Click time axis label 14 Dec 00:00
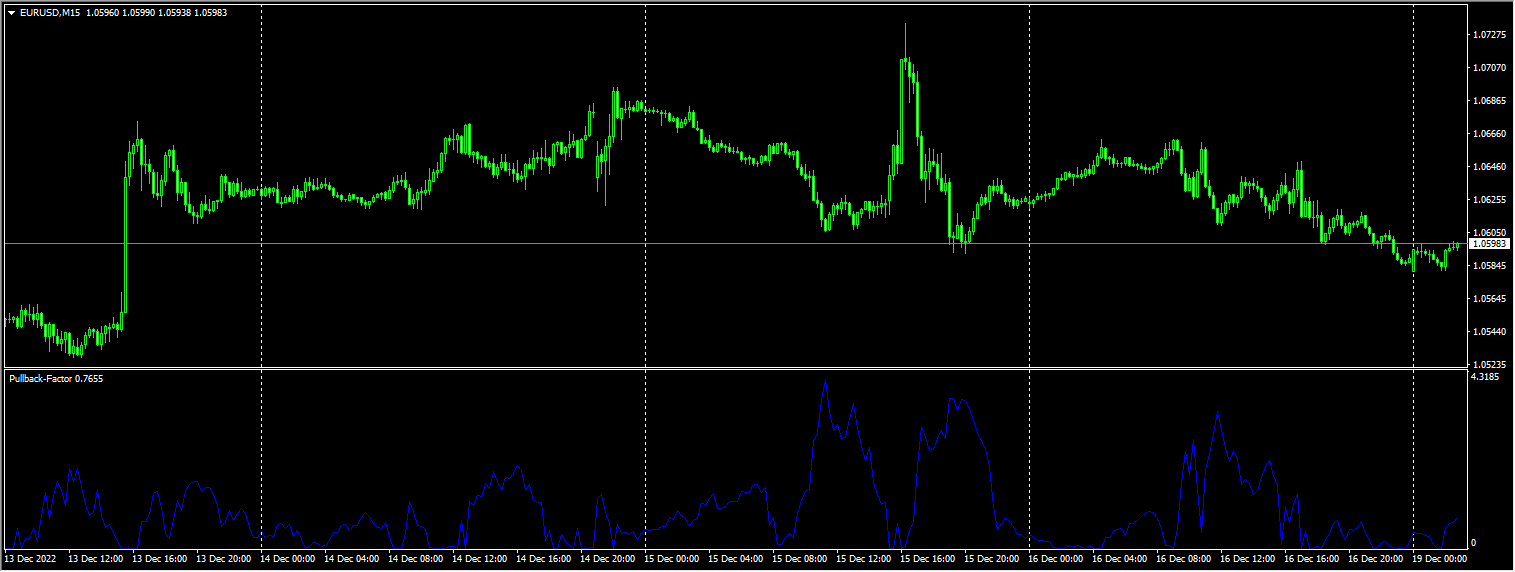Screen dimensions: 1515x572 pyautogui.click(x=289, y=559)
